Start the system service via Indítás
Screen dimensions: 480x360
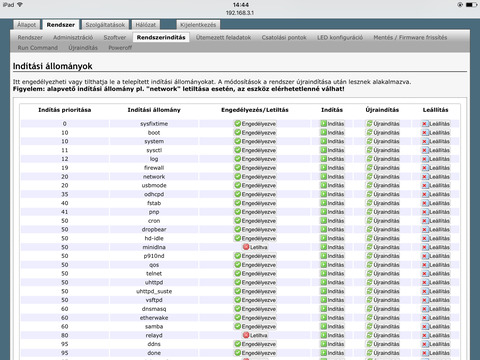[x=332, y=141]
